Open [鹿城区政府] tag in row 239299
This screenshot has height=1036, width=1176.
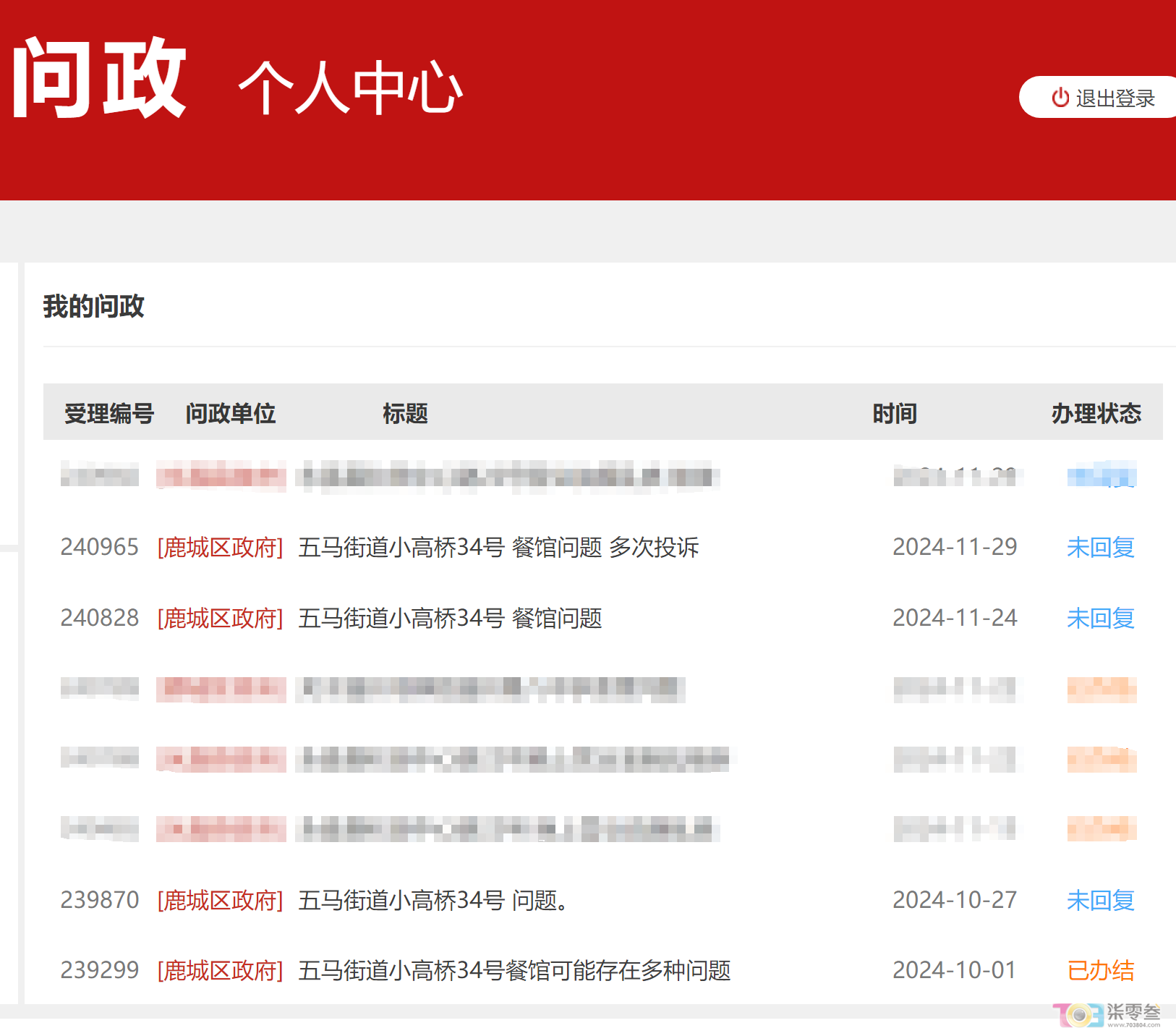click(220, 971)
